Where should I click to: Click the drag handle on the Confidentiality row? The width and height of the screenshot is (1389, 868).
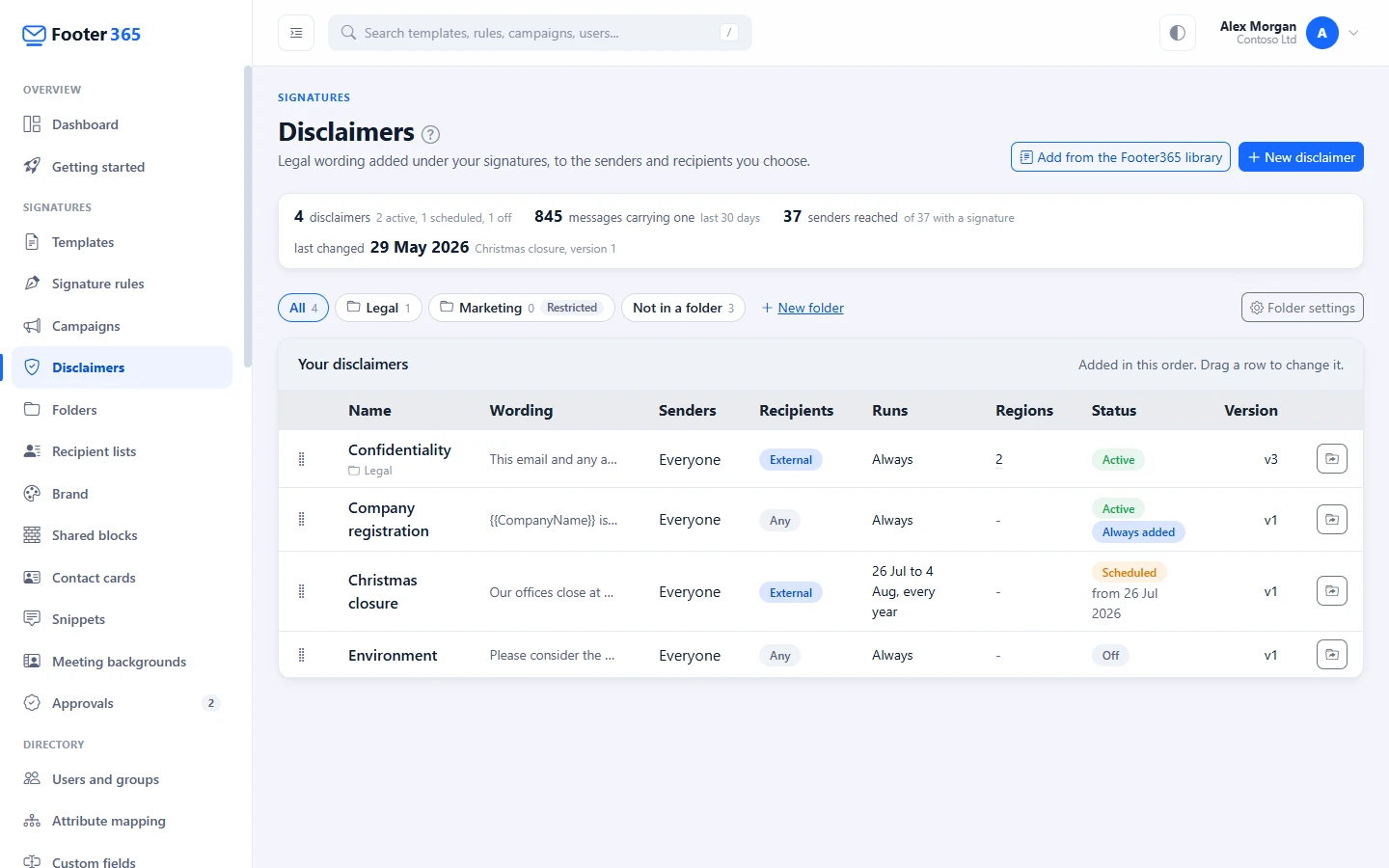click(302, 459)
